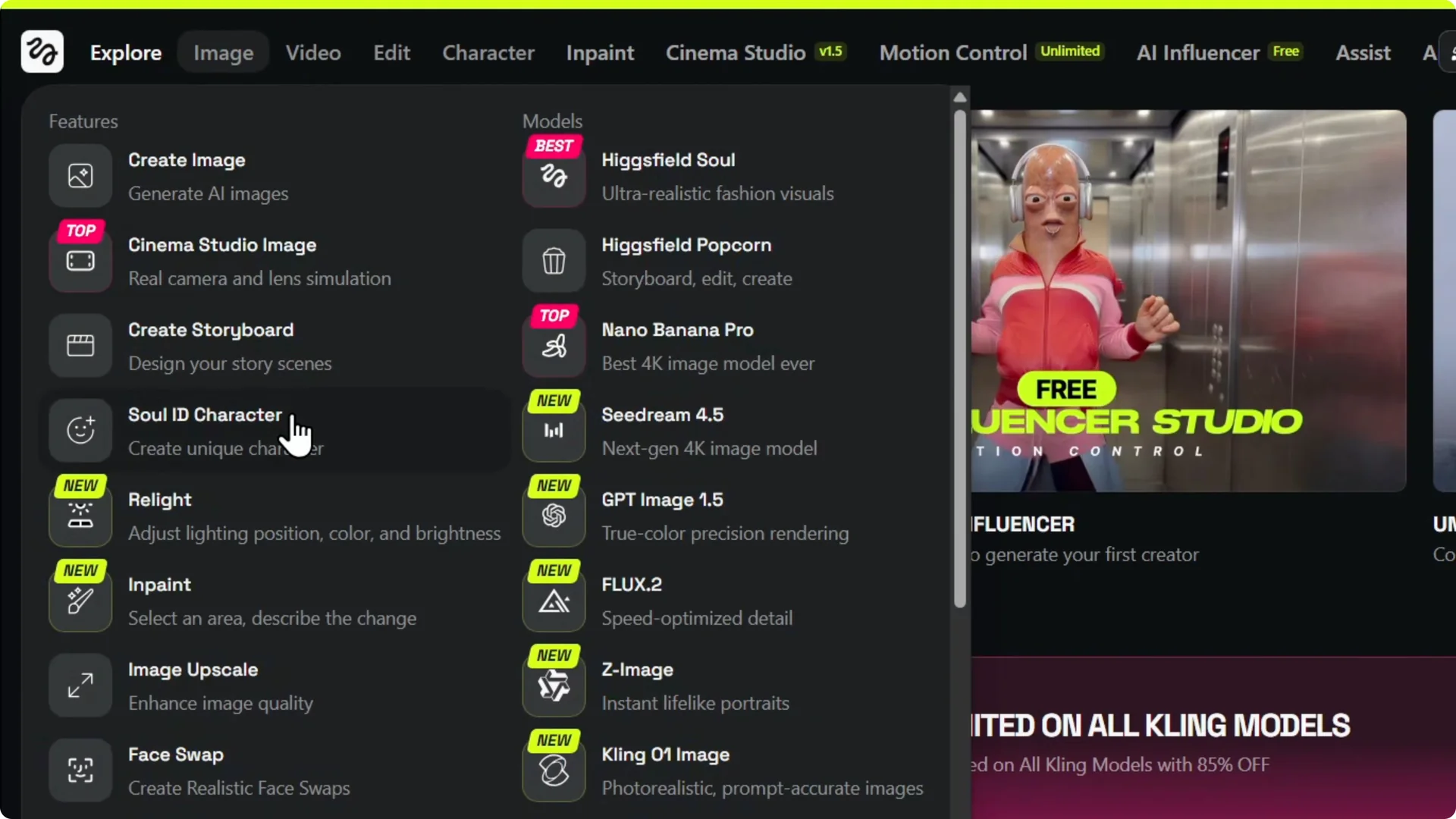Click the Assist navigation button

[1362, 52]
